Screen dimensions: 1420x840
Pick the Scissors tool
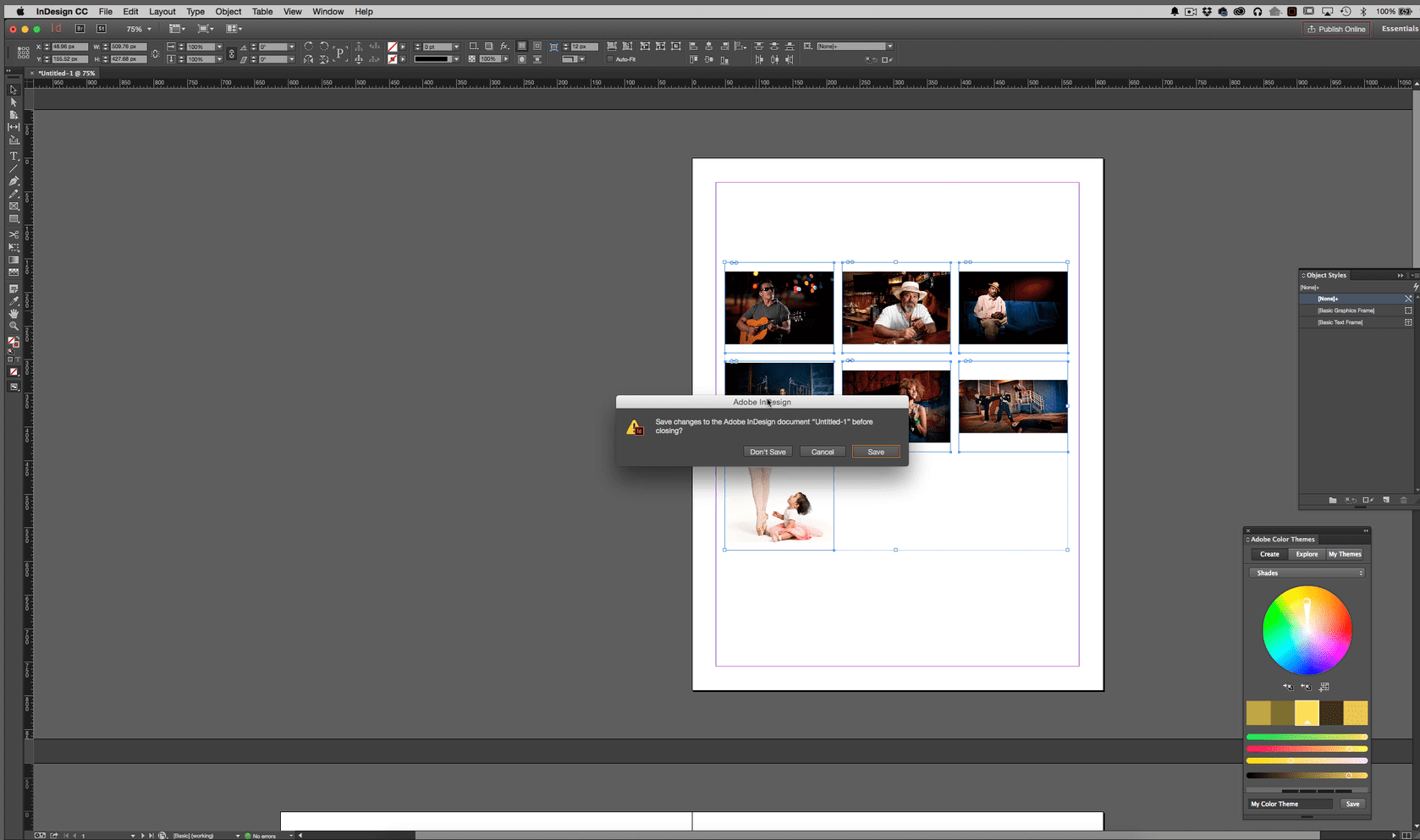13,234
